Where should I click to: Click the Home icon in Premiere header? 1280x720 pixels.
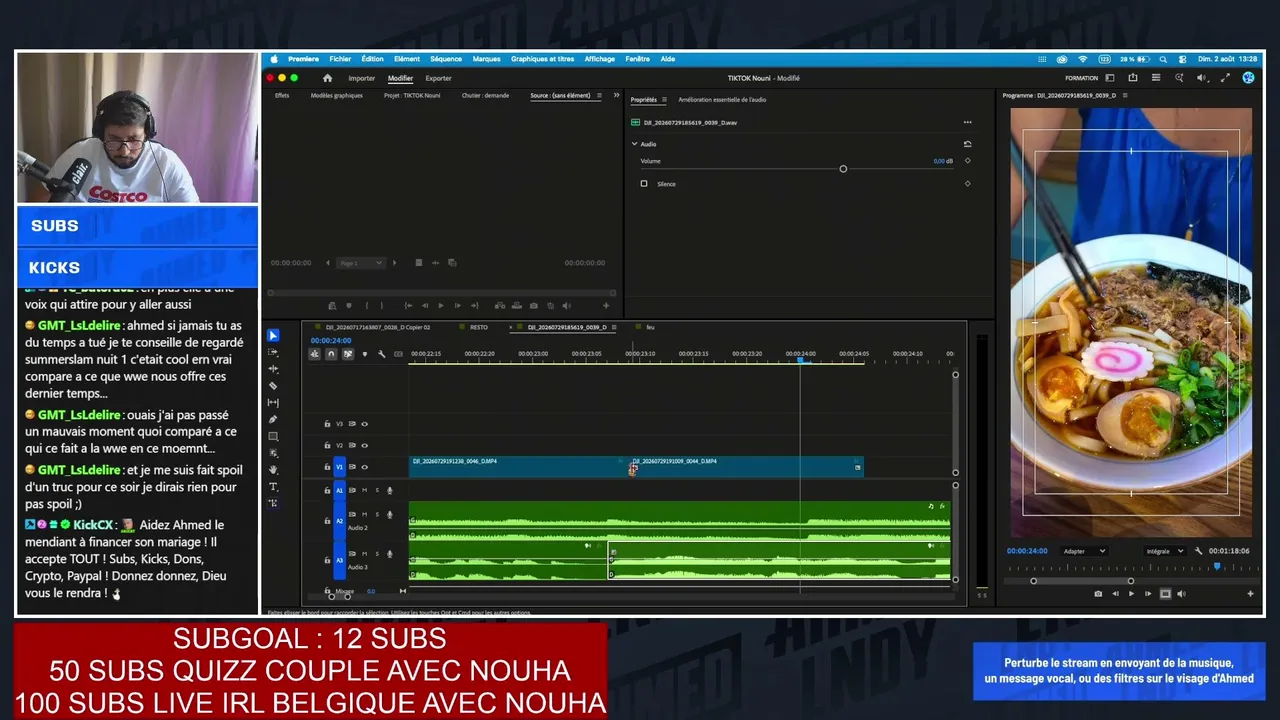[327, 78]
